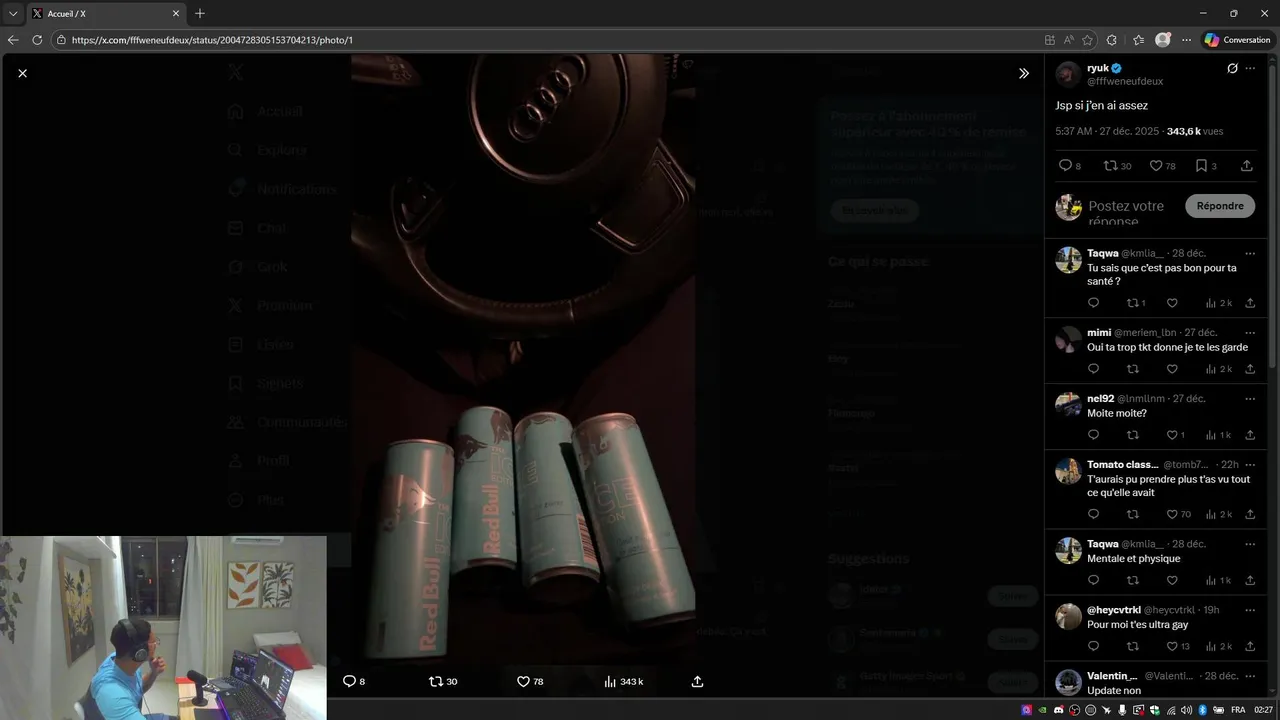Click the address bar URL
This screenshot has height=720, width=1280.
pyautogui.click(x=212, y=40)
